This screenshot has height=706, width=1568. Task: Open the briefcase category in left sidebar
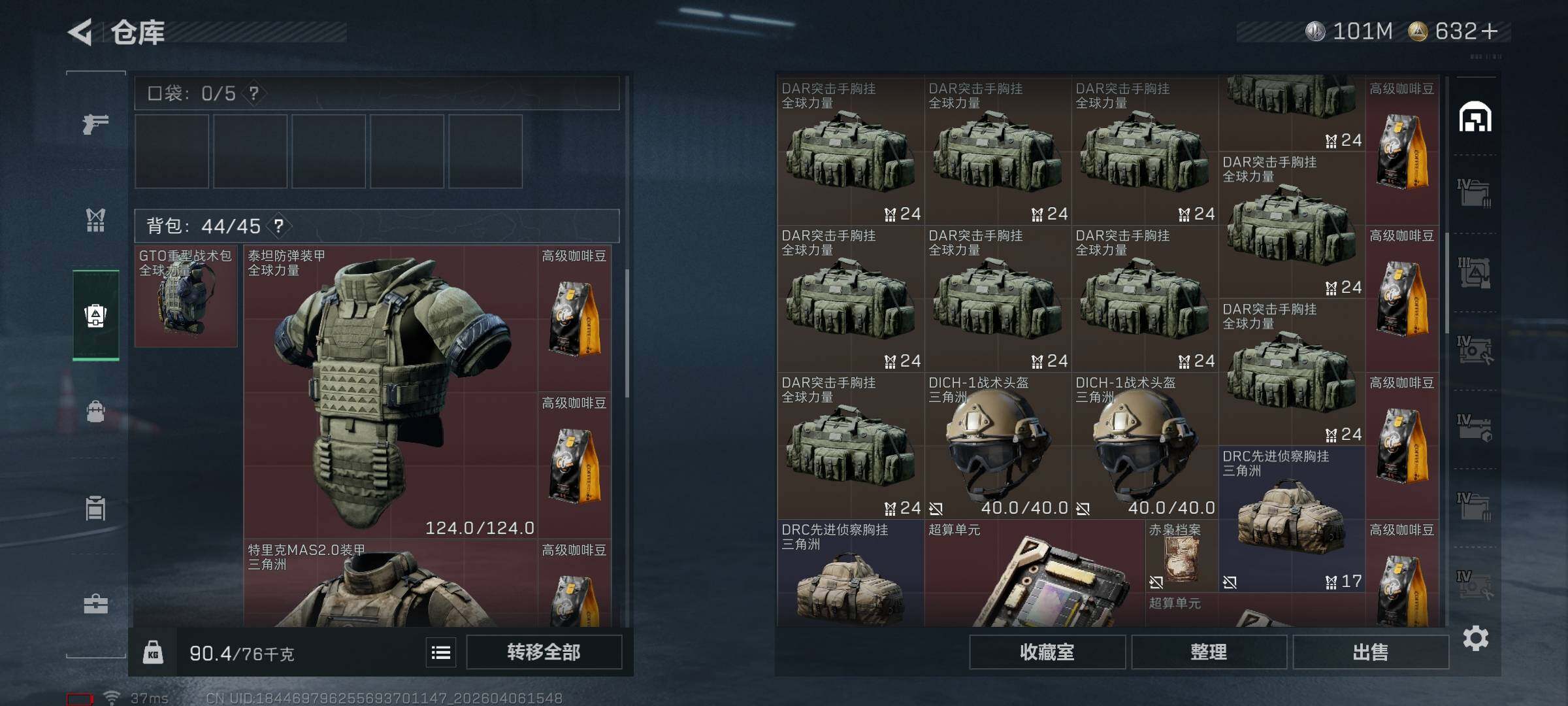[95, 604]
